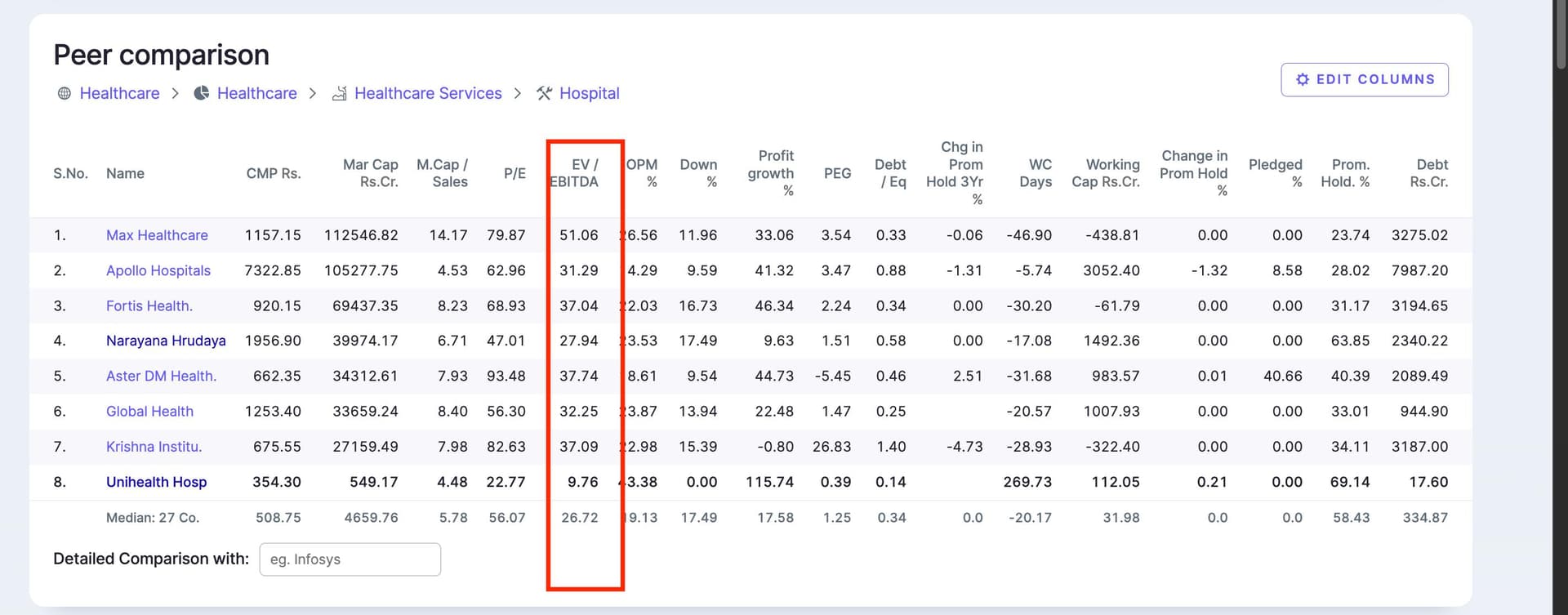This screenshot has width=1568, height=615.
Task: Open Unihealth Hosp company link
Action: [156, 482]
